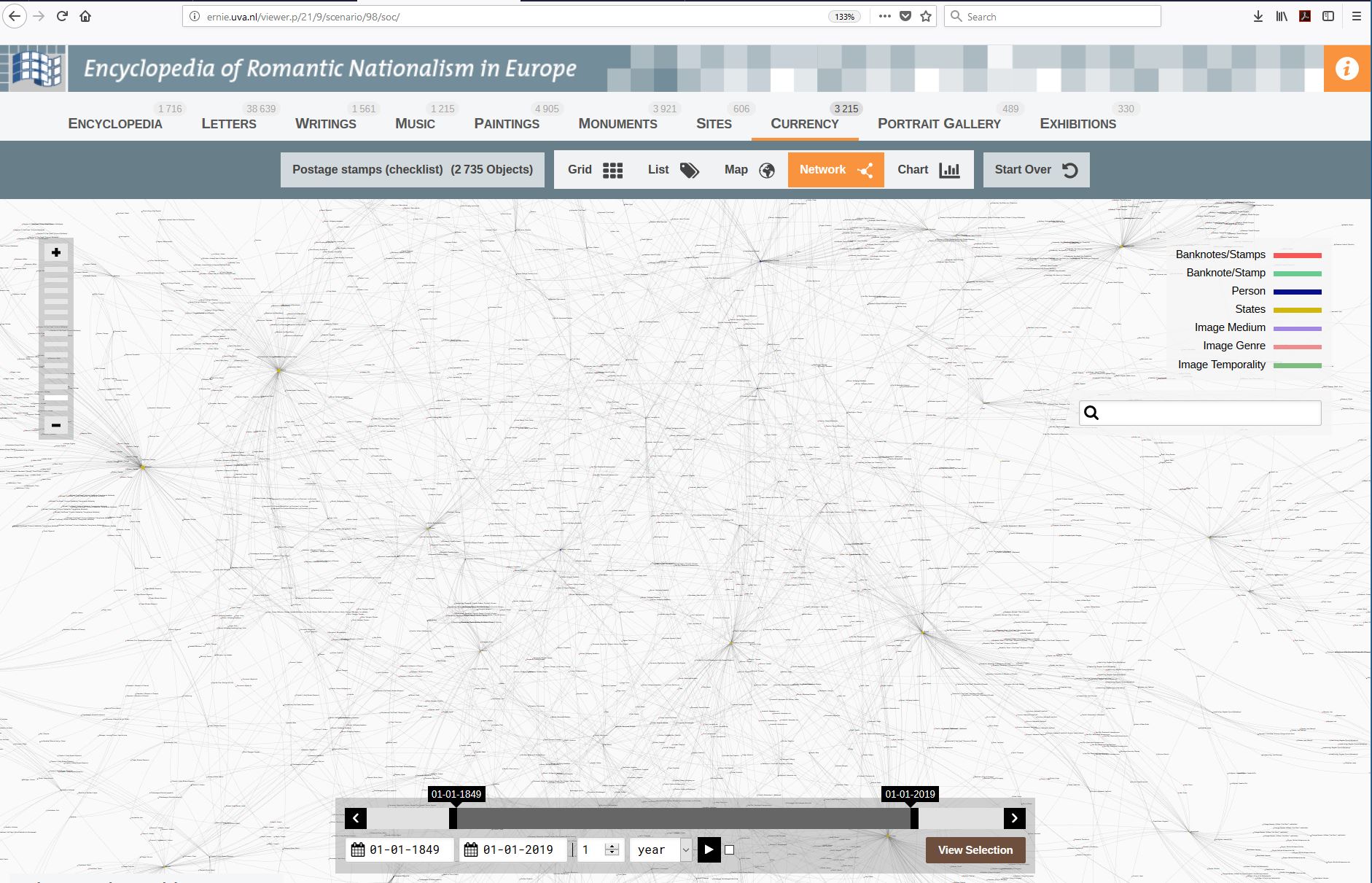Click the Start Over button
1372x883 pixels.
(1035, 170)
